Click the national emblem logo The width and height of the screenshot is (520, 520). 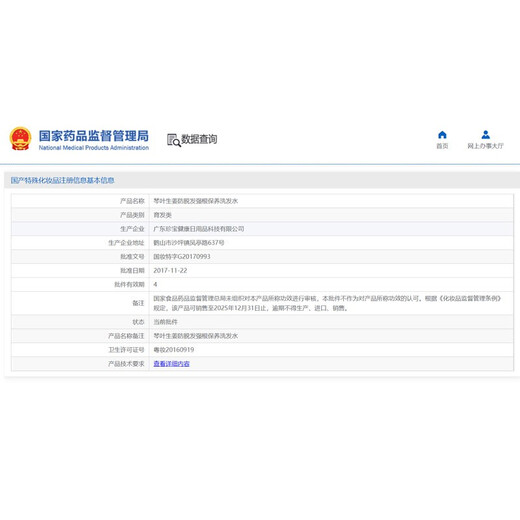20,138
